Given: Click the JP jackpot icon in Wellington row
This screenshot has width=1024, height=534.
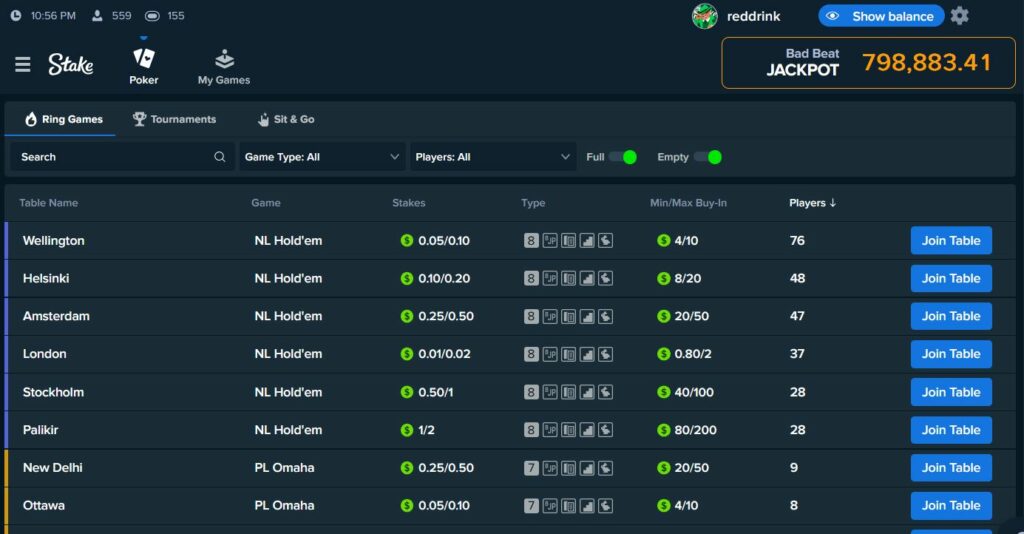Looking at the screenshot, I should point(550,241).
